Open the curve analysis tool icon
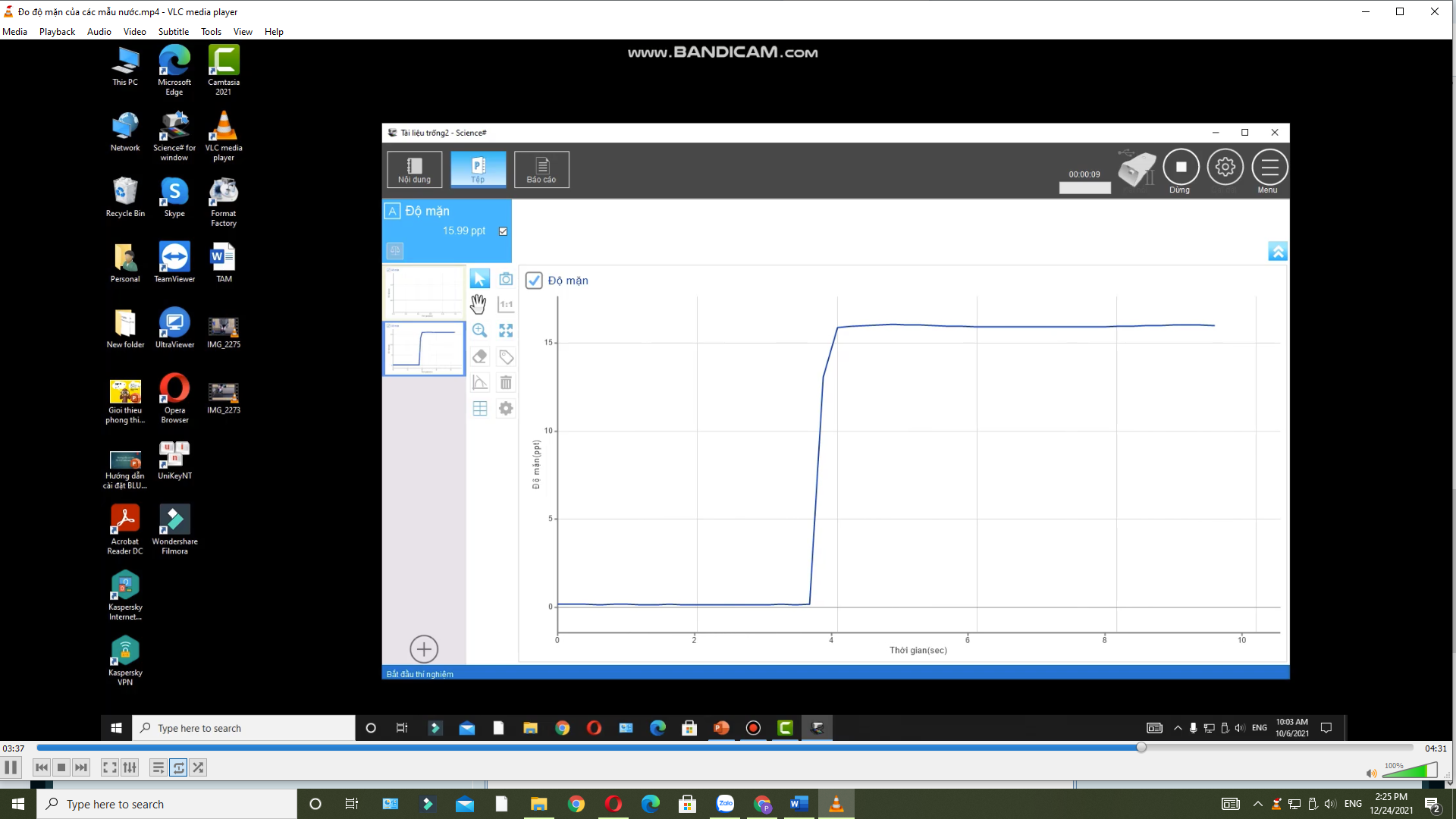 (x=479, y=382)
